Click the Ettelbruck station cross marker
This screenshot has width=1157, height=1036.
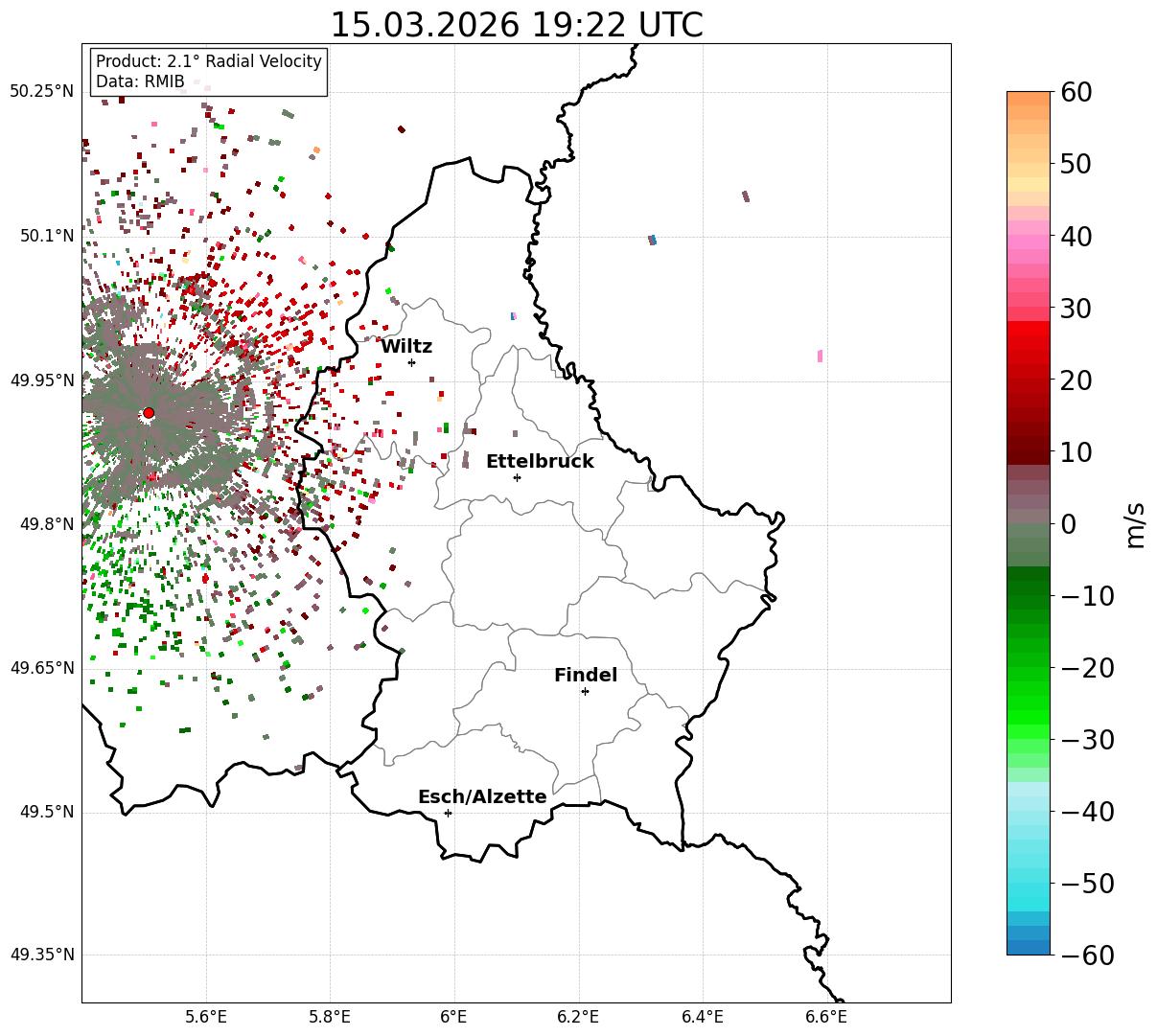click(x=518, y=477)
